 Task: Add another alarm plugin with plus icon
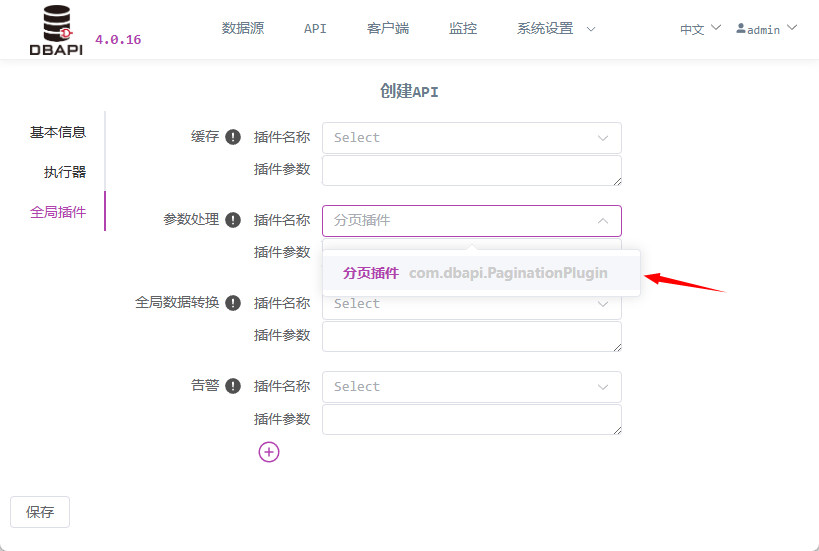269,452
